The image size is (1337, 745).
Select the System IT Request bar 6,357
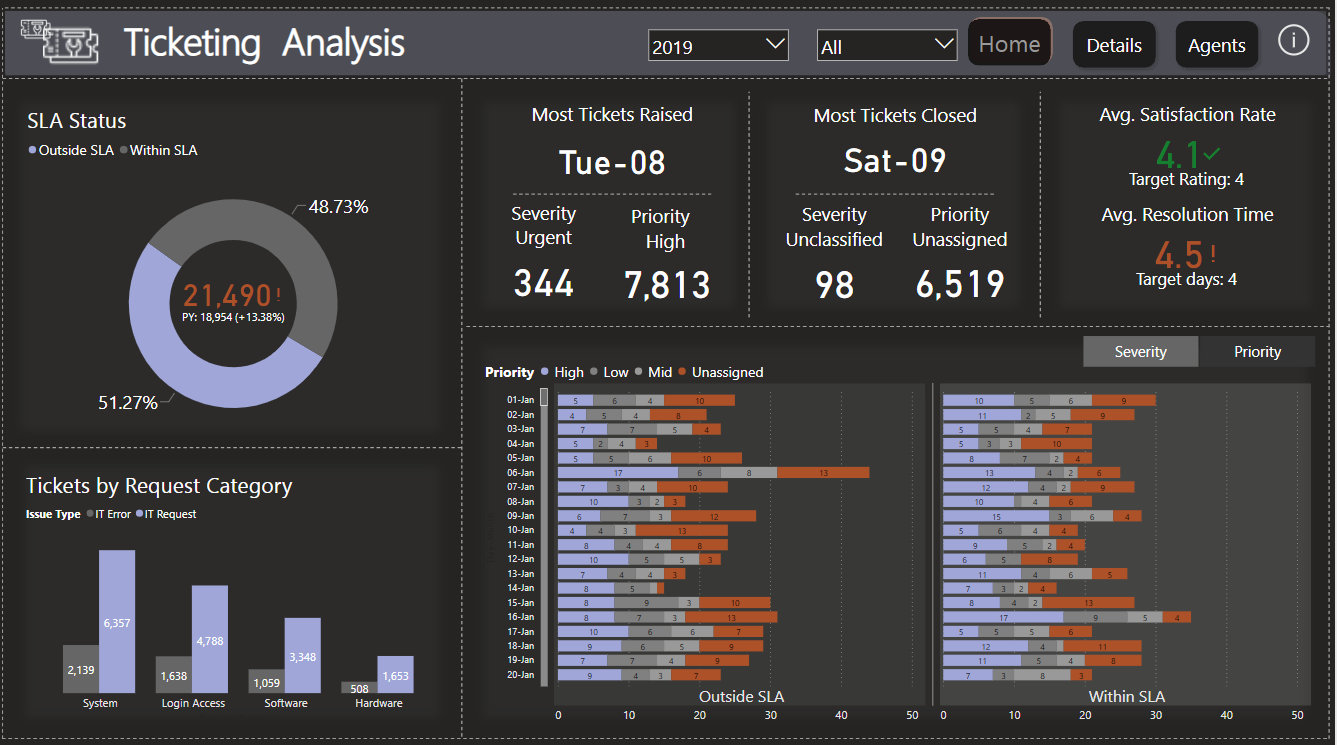[116, 621]
